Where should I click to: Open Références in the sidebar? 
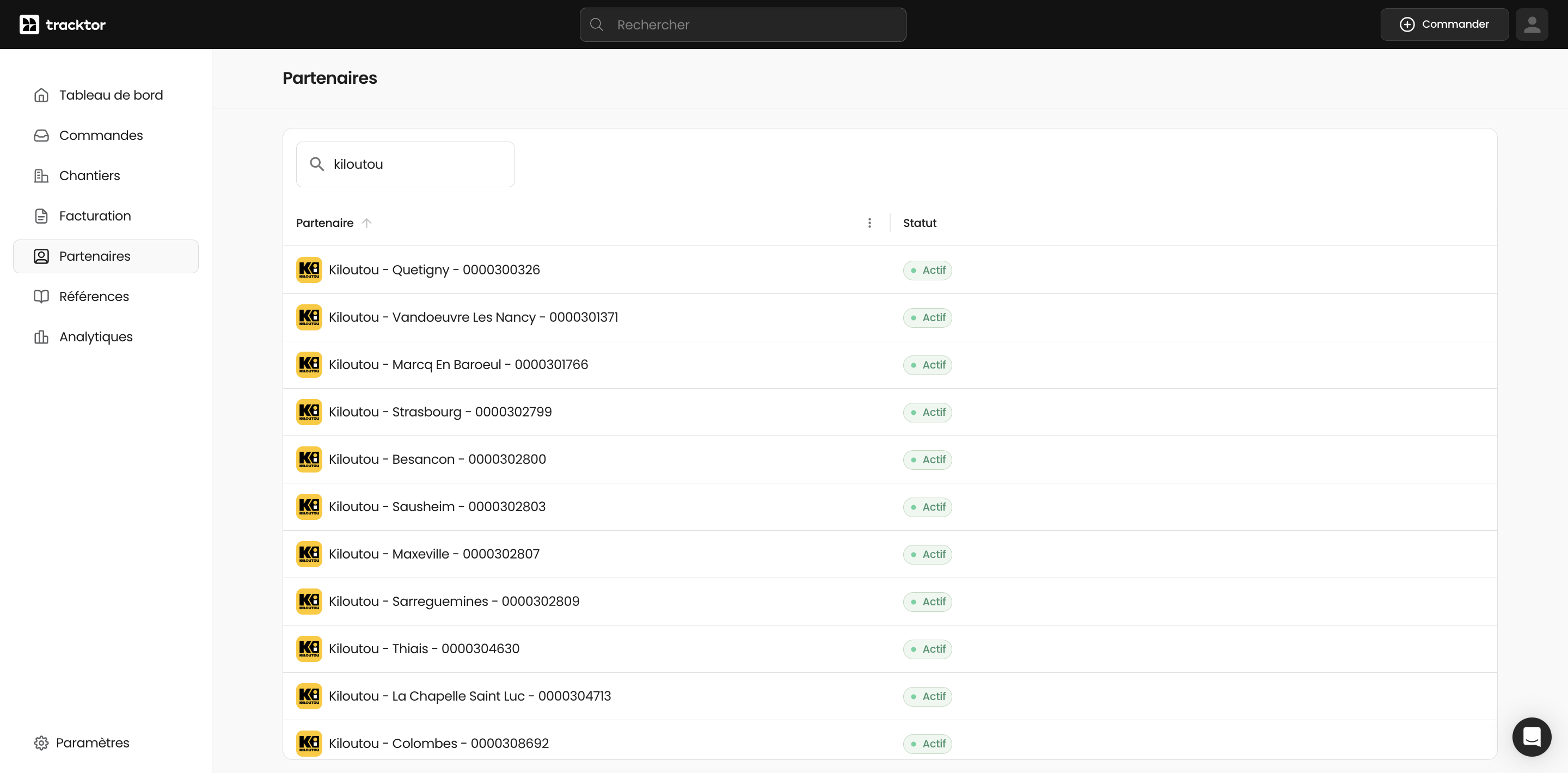tap(106, 297)
